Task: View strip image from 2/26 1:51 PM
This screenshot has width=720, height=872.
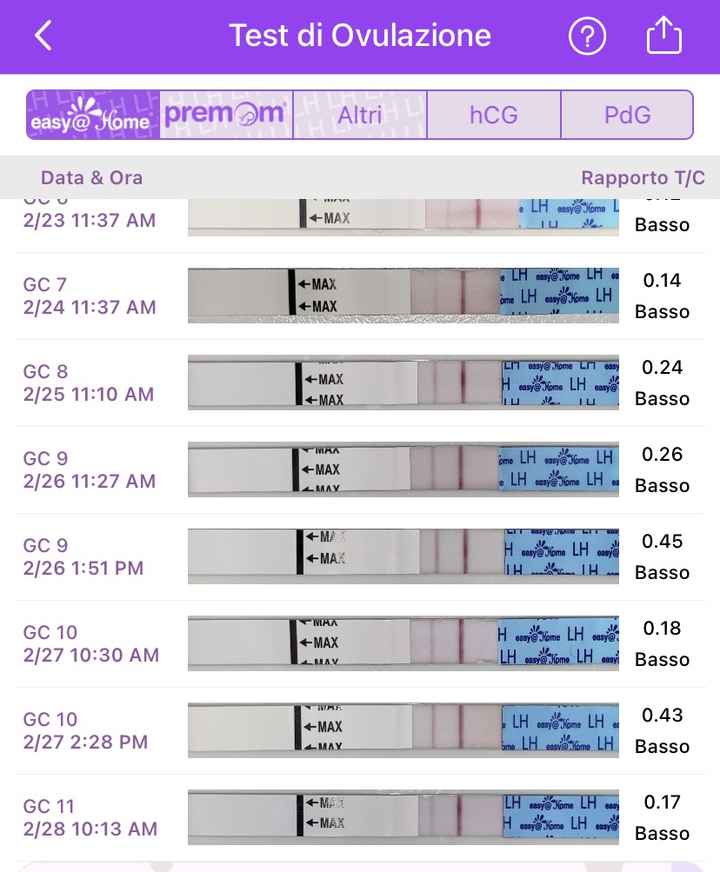Action: point(403,556)
